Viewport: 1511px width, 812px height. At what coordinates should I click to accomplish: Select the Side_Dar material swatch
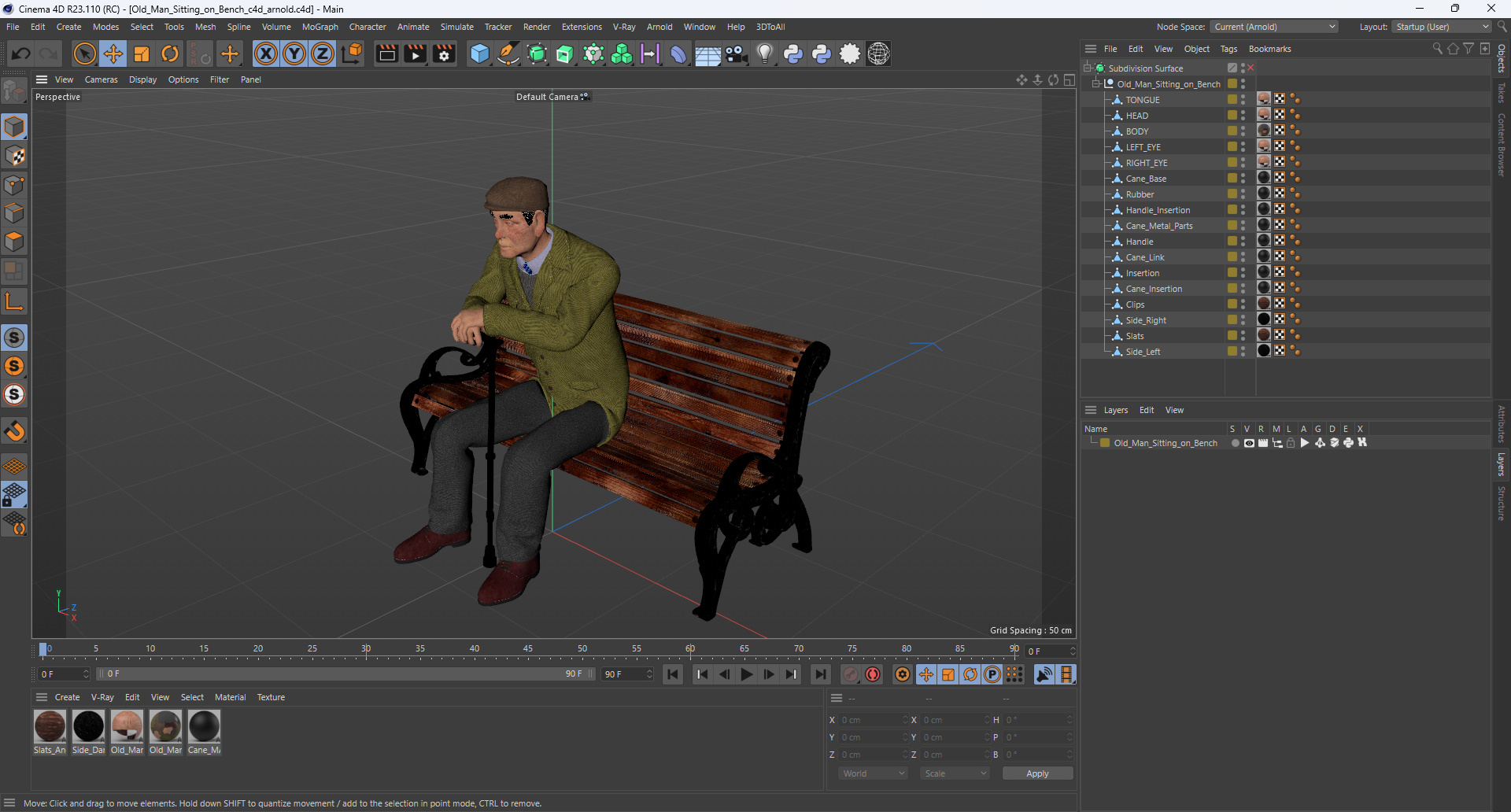pyautogui.click(x=88, y=731)
